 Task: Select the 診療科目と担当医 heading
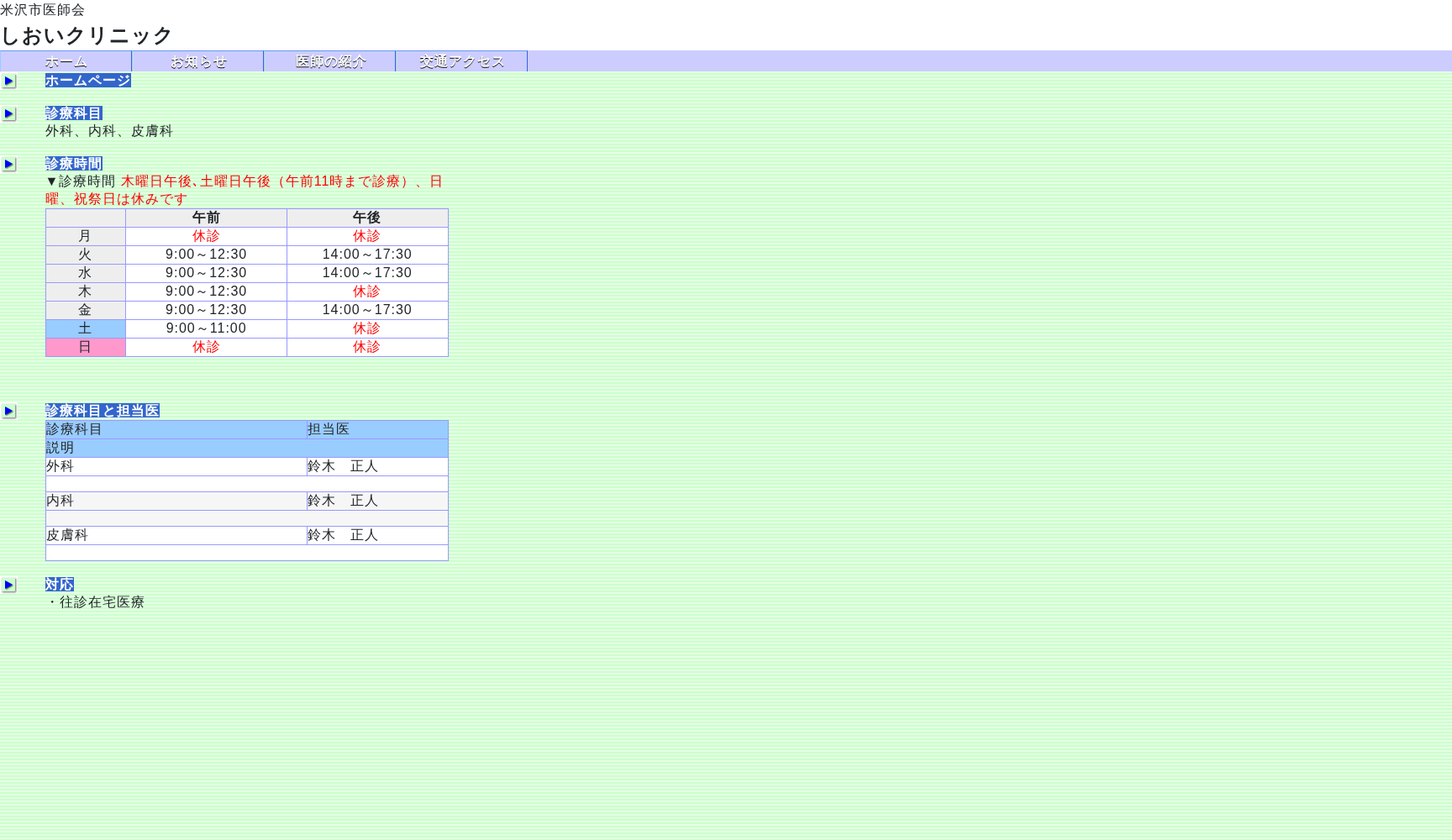click(x=102, y=411)
